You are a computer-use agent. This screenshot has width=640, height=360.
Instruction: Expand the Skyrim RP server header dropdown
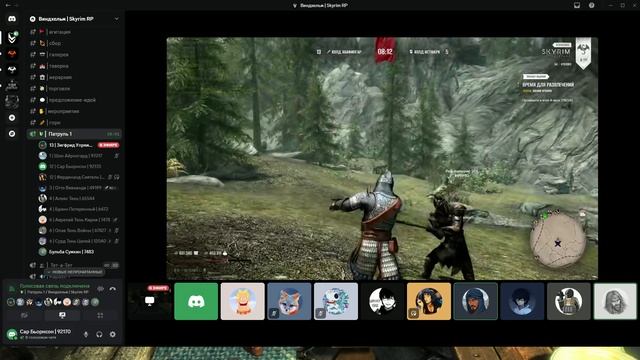[x=117, y=19]
